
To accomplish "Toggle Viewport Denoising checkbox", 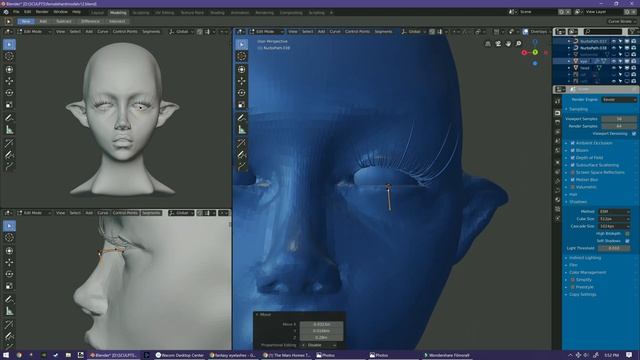I will tap(633, 133).
